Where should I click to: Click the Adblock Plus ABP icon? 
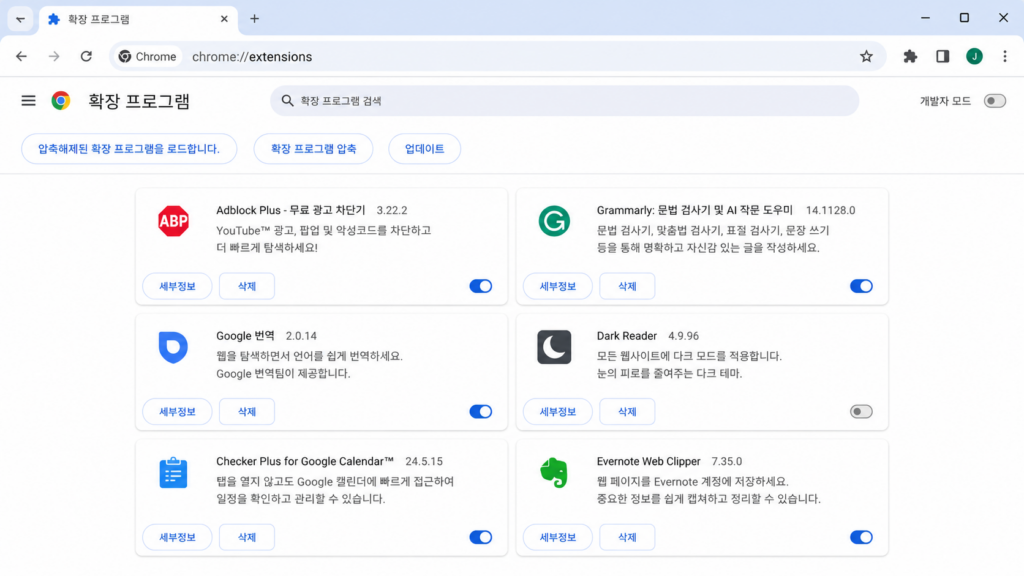tap(173, 221)
